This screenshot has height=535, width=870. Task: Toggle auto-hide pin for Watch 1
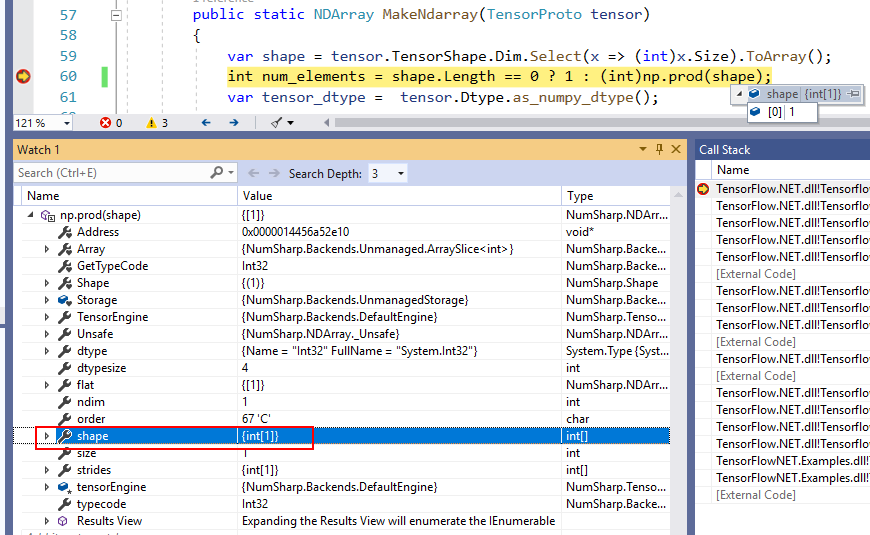pyautogui.click(x=659, y=149)
